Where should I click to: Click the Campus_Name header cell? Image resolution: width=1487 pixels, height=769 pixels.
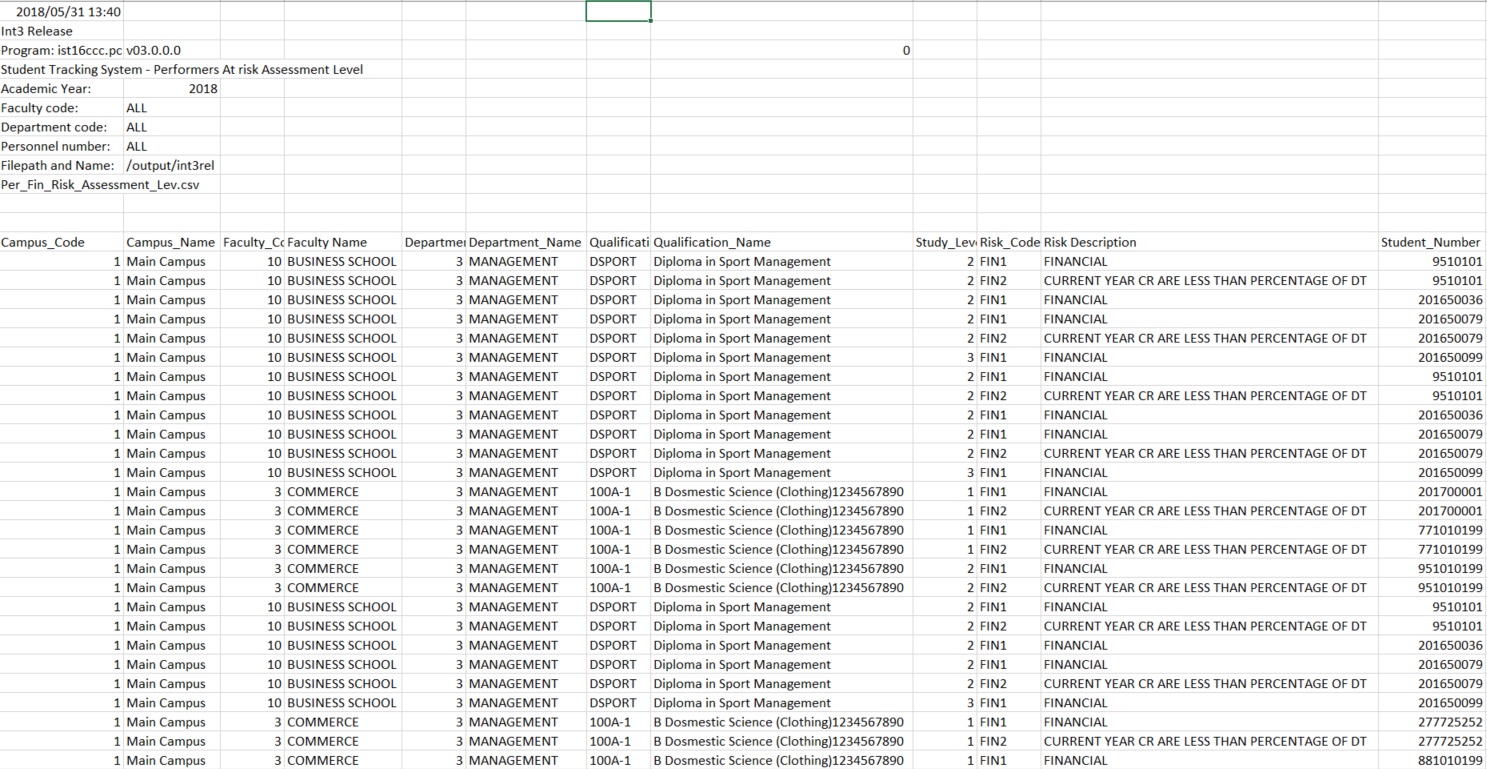coord(170,242)
